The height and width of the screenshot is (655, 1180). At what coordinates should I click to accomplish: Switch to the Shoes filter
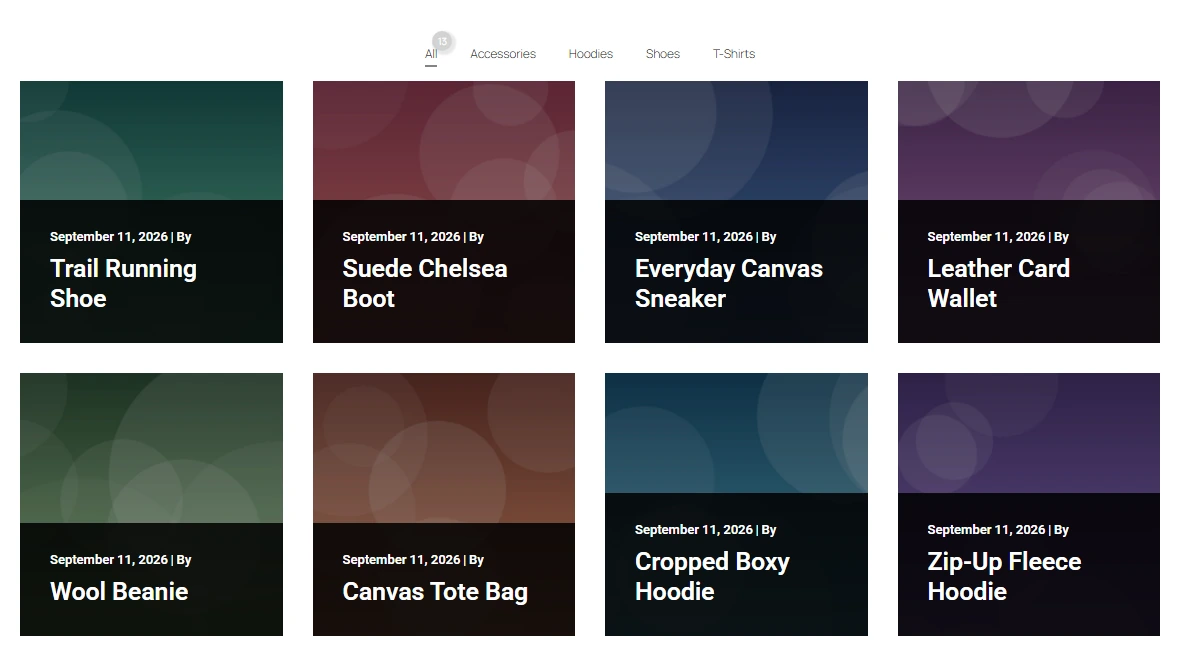[663, 54]
